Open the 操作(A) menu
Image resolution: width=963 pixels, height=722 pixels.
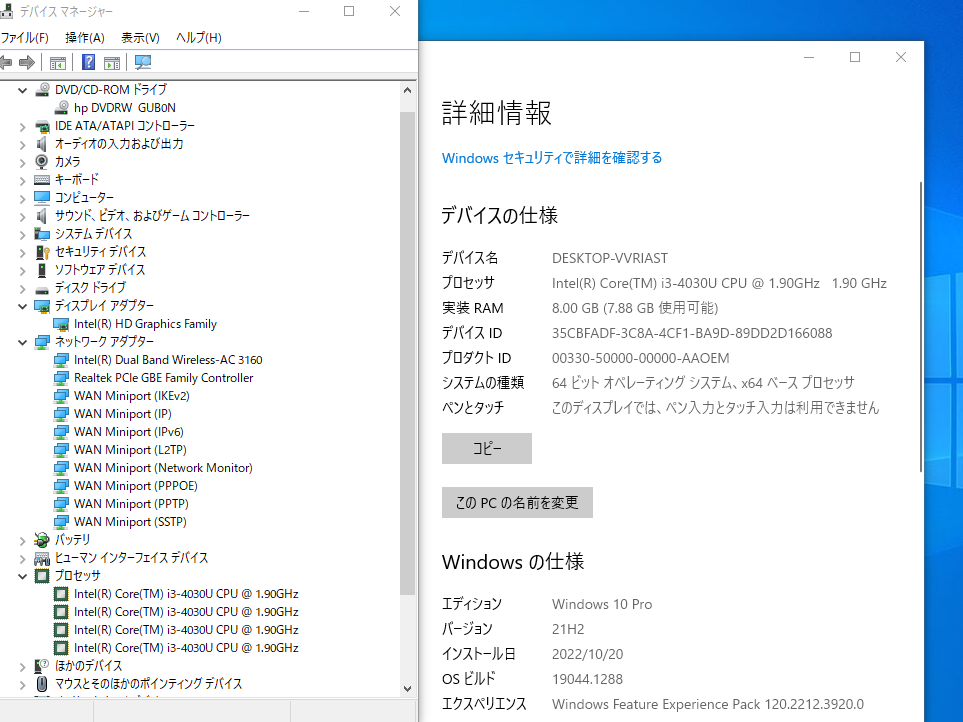tap(85, 37)
